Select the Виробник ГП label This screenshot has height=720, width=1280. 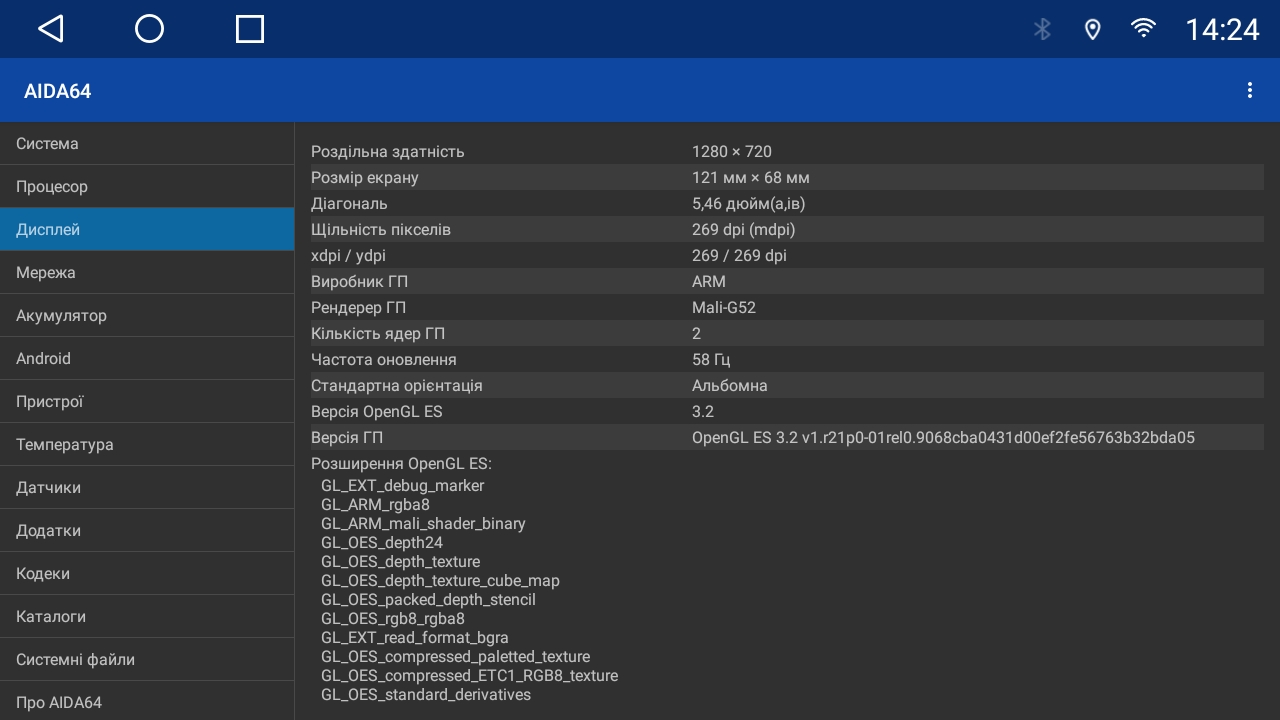pyautogui.click(x=359, y=282)
